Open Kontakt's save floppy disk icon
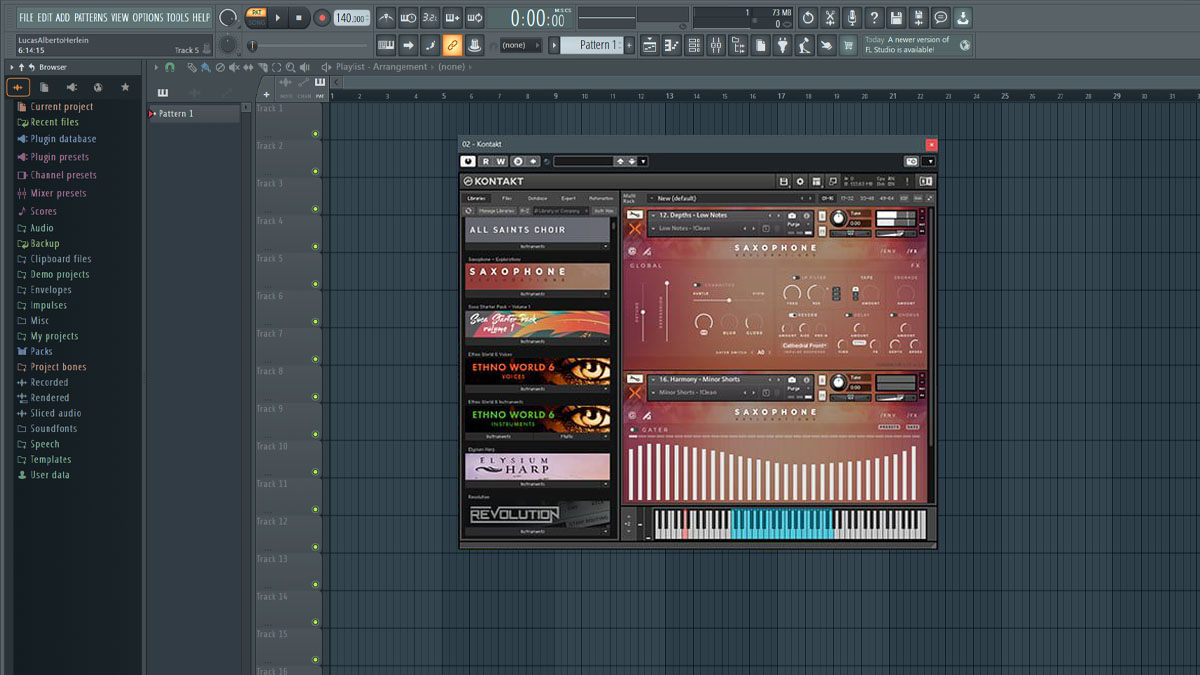The height and width of the screenshot is (675, 1200). click(x=783, y=181)
